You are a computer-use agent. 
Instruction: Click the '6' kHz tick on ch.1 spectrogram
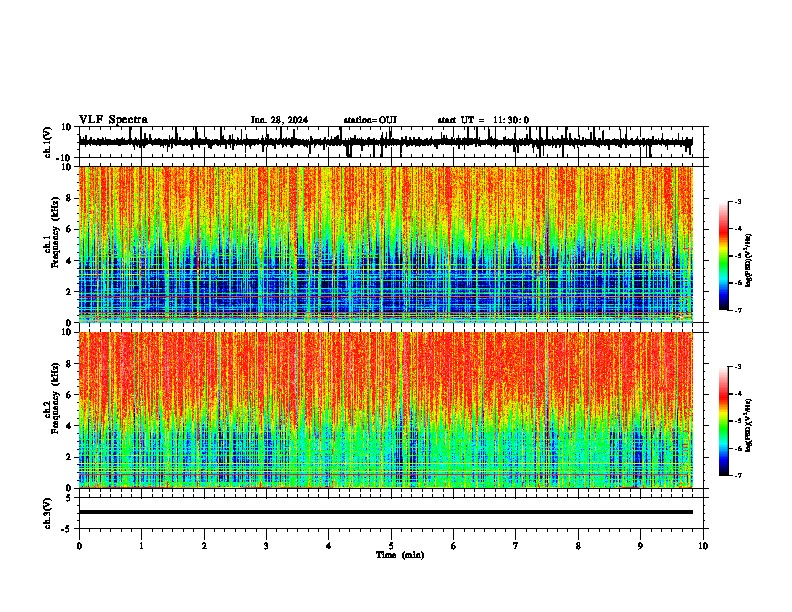70,229
